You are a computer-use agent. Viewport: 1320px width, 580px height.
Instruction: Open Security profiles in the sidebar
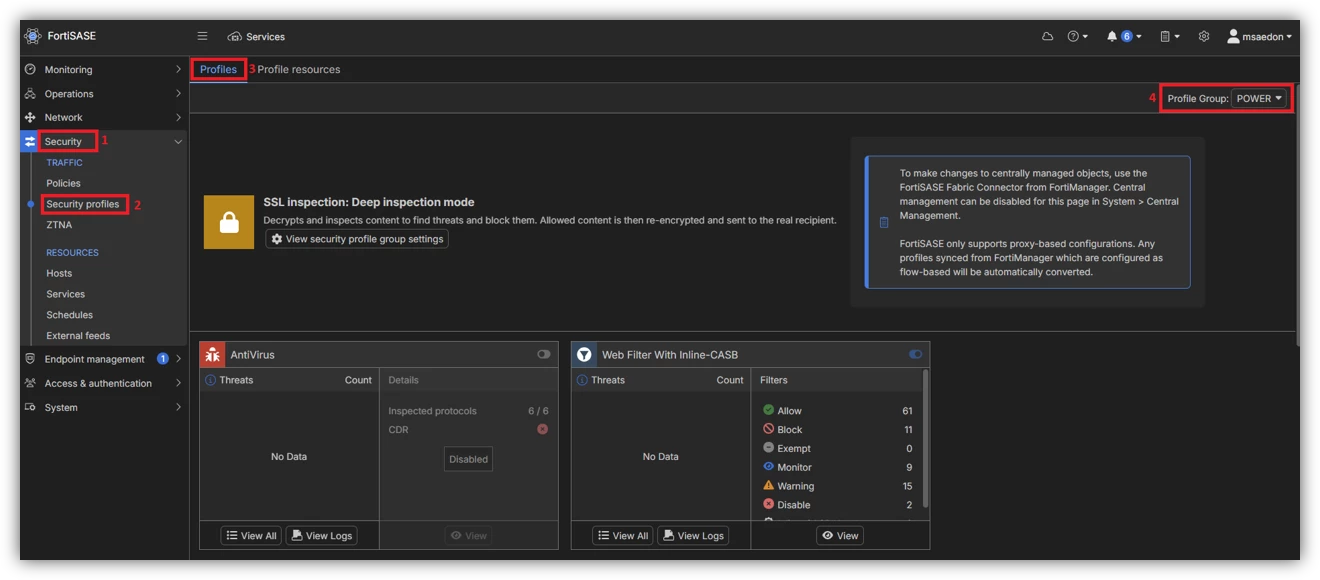click(x=83, y=204)
